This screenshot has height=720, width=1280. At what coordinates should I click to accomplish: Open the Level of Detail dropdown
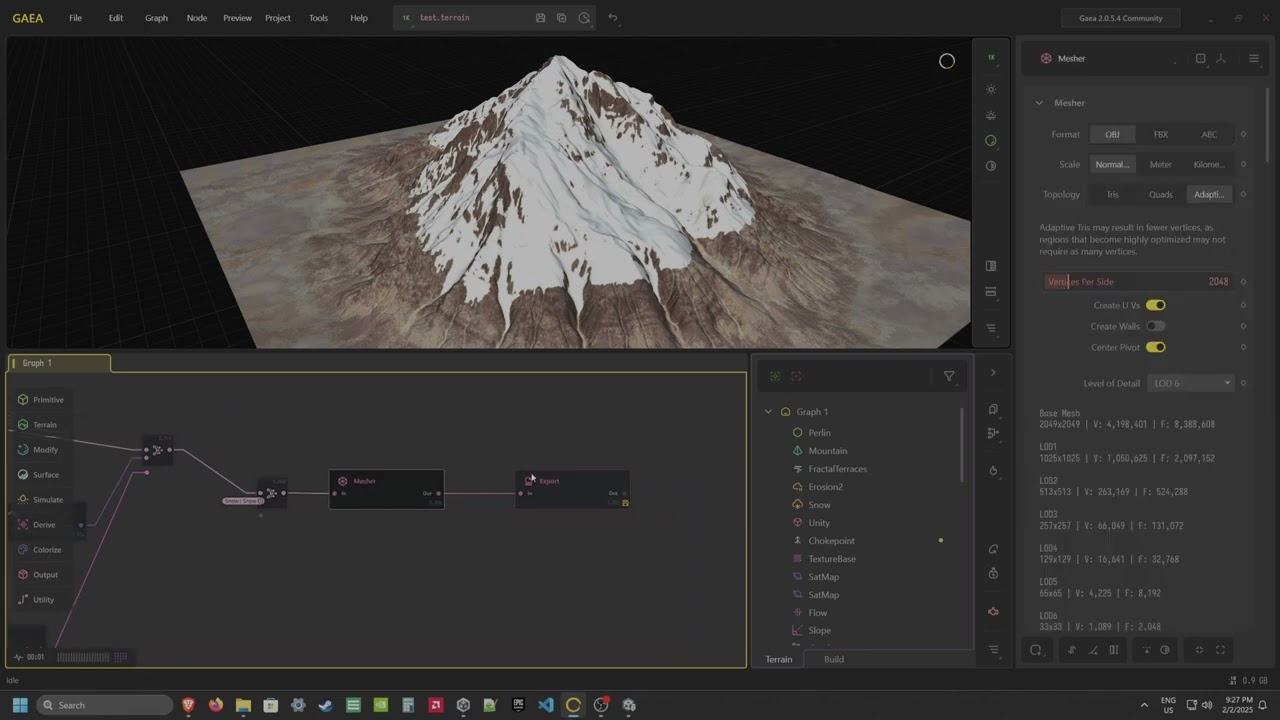(1193, 383)
